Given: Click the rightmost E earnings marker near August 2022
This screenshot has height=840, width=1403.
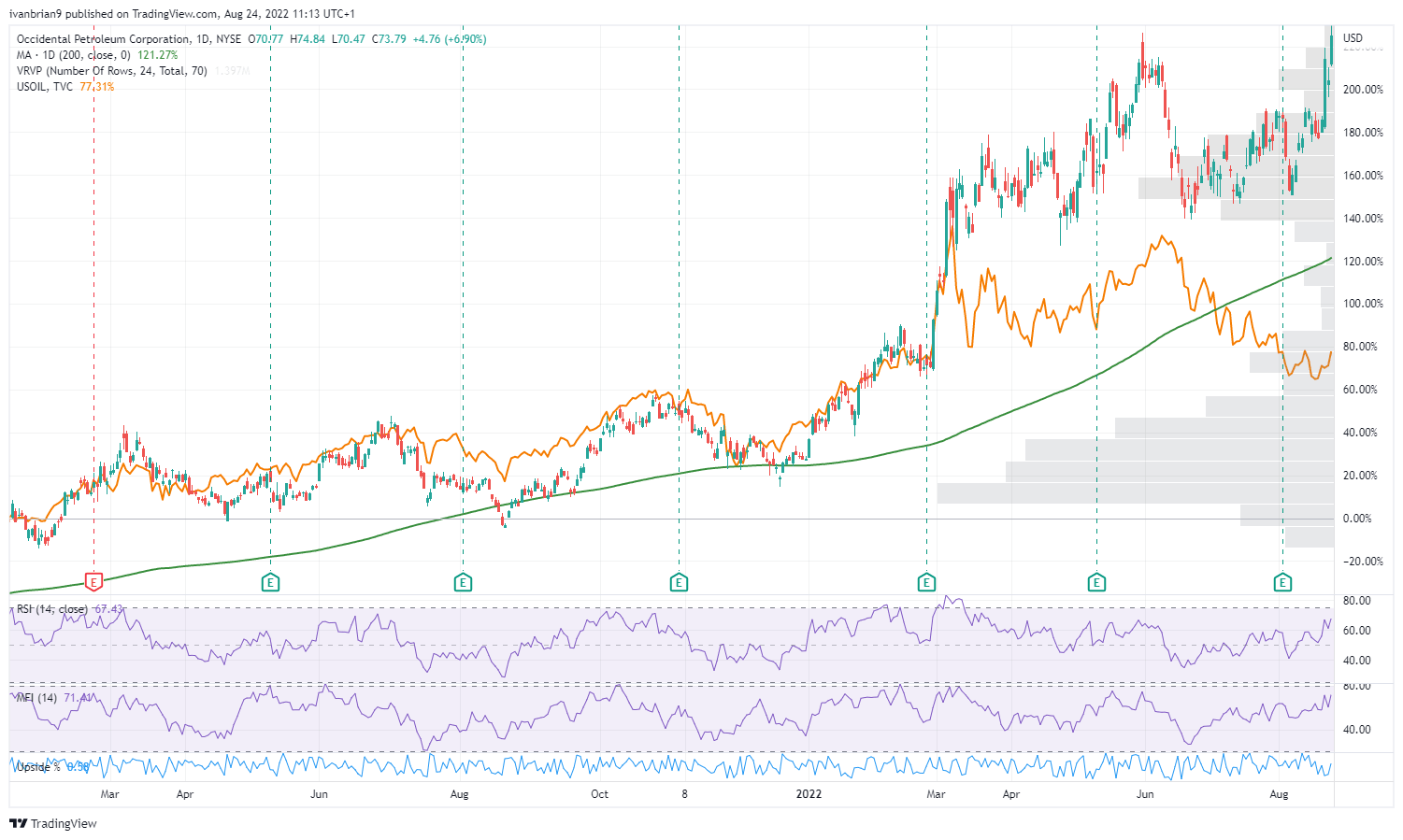Looking at the screenshot, I should pos(1283,581).
